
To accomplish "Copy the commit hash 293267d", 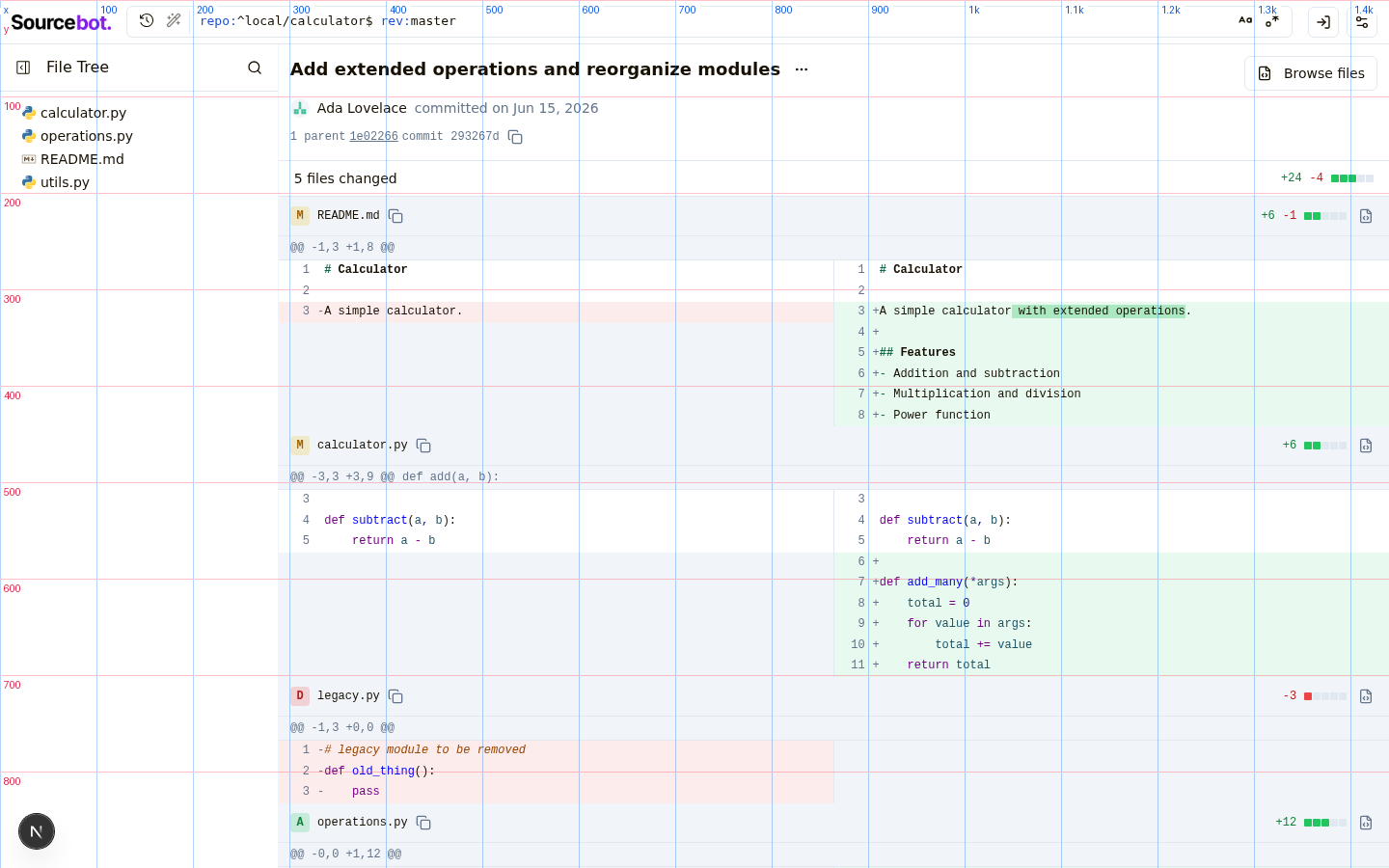I will (515, 137).
